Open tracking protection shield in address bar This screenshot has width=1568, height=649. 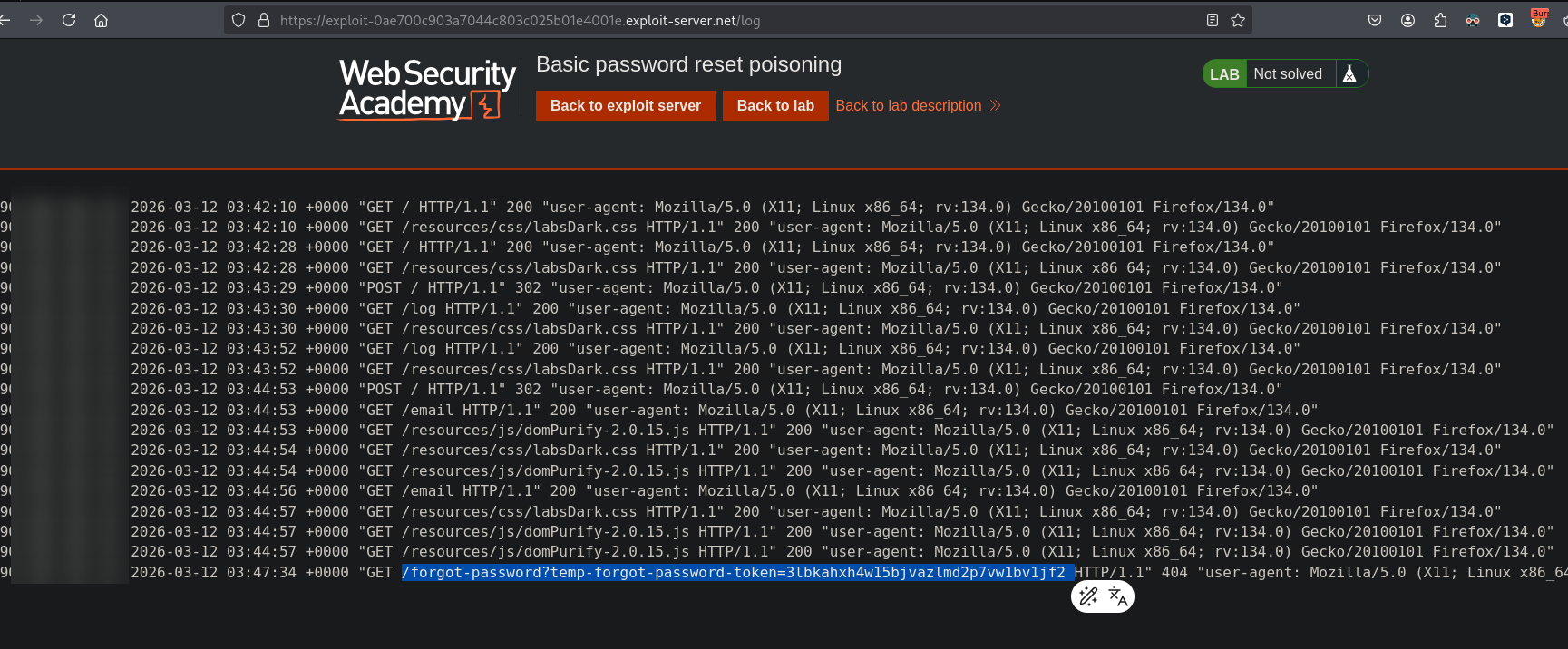(x=239, y=20)
